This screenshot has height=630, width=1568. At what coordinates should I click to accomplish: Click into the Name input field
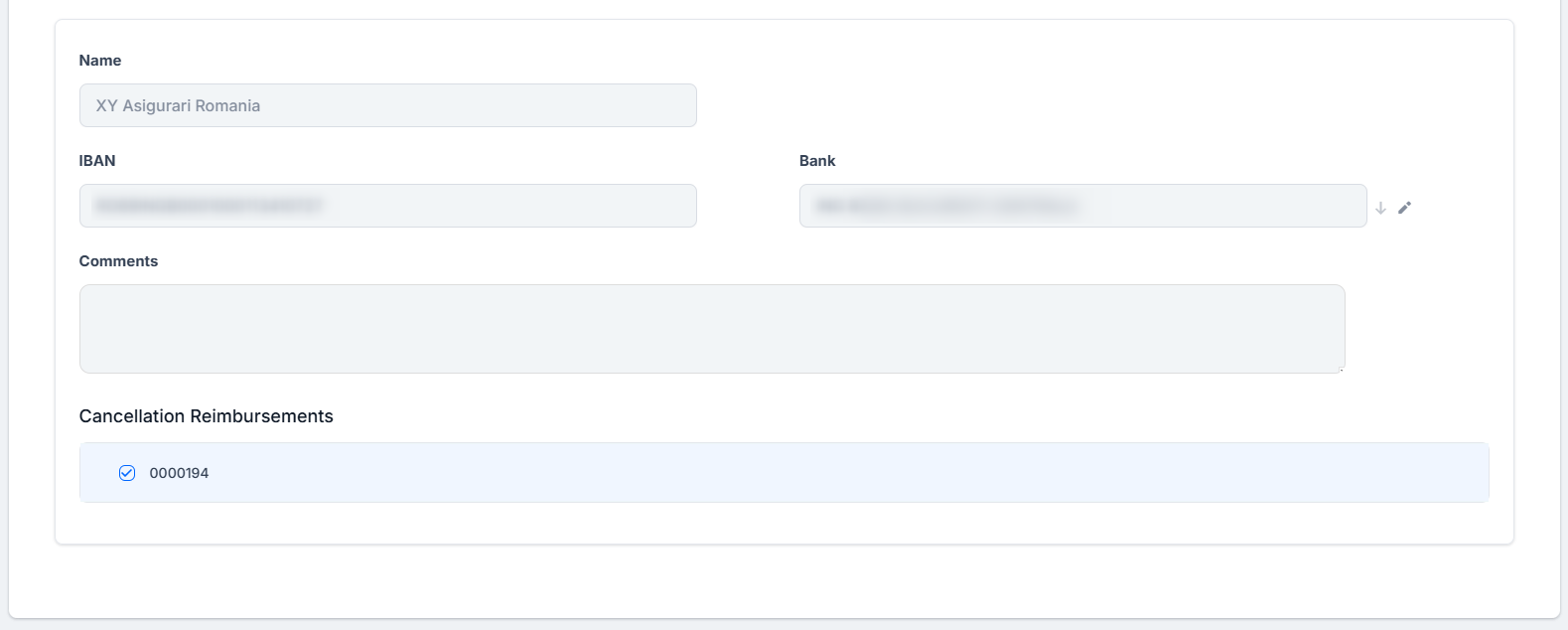click(x=387, y=105)
